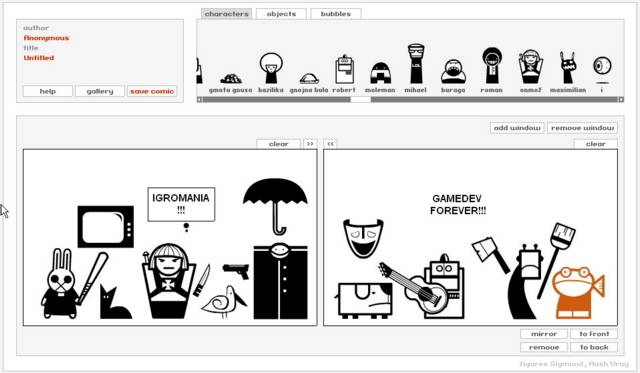Pick the eyeball character
This screenshot has height=373, width=640.
click(x=602, y=66)
